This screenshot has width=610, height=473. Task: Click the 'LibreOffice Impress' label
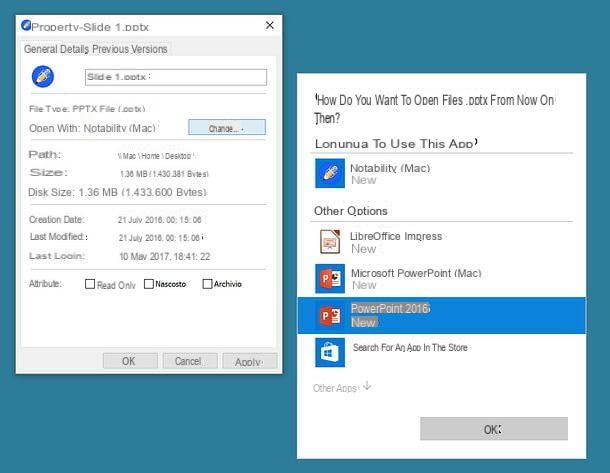(x=396, y=236)
